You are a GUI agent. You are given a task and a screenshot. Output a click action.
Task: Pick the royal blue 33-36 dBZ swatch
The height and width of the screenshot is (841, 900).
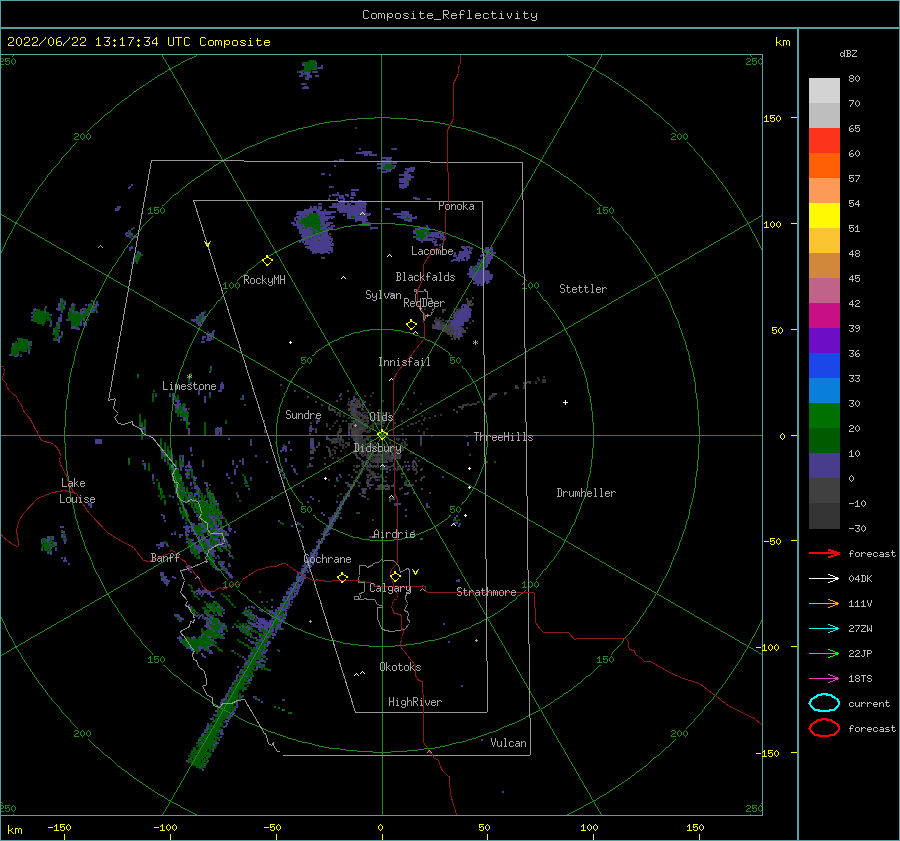(824, 366)
